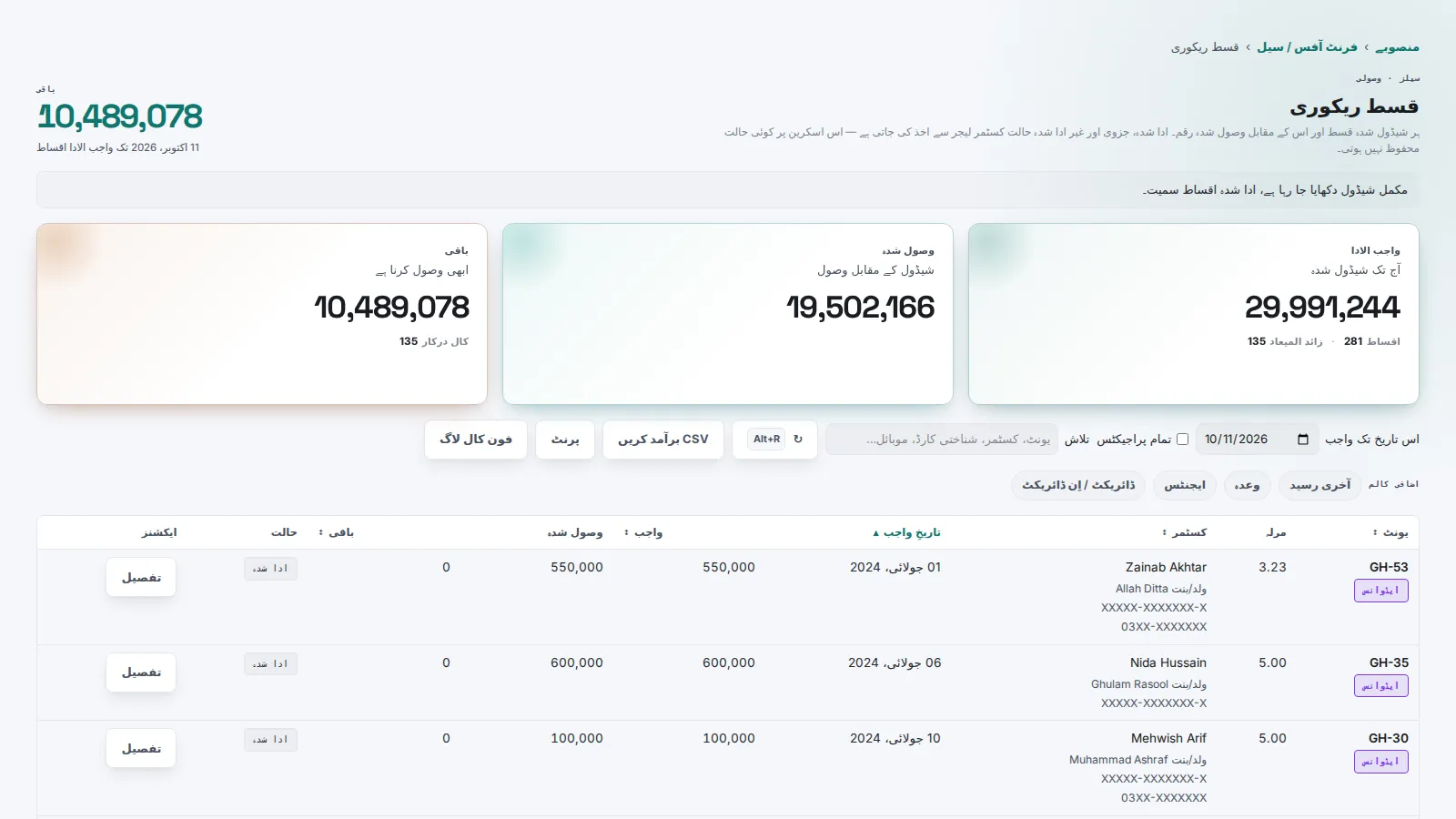
Task: Sort by تاریخ واجب column header
Action: (x=906, y=532)
